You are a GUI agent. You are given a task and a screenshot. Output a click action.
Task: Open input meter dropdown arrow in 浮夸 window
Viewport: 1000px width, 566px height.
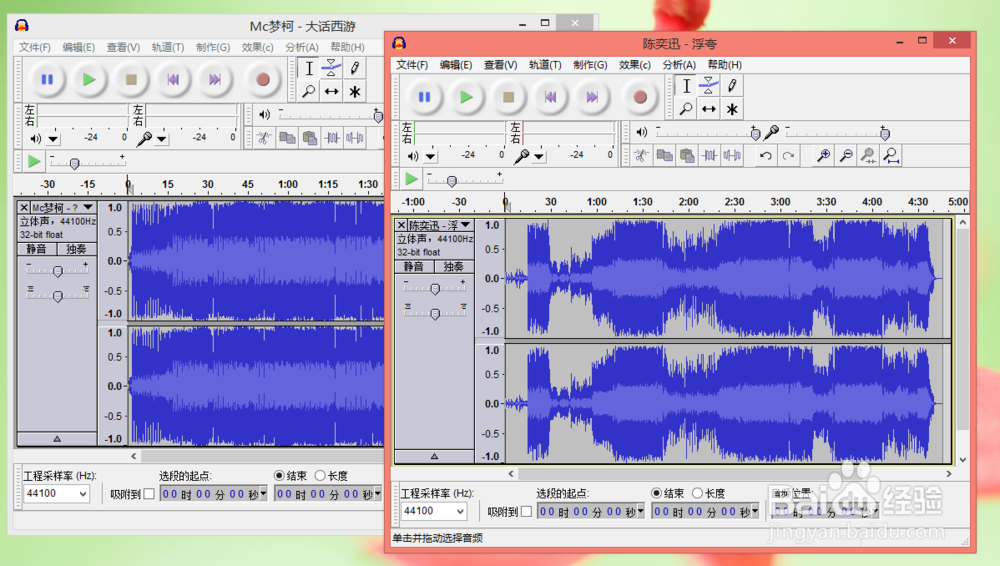(x=540, y=156)
